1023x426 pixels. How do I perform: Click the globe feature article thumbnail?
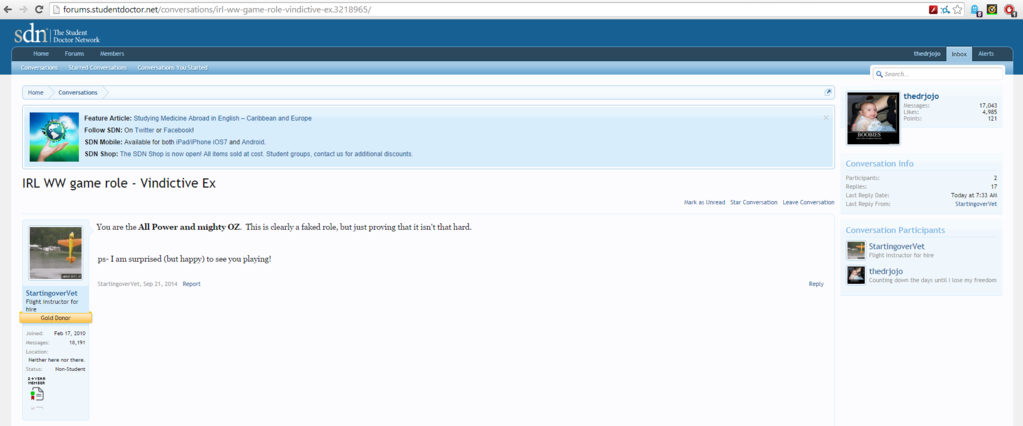[54, 136]
